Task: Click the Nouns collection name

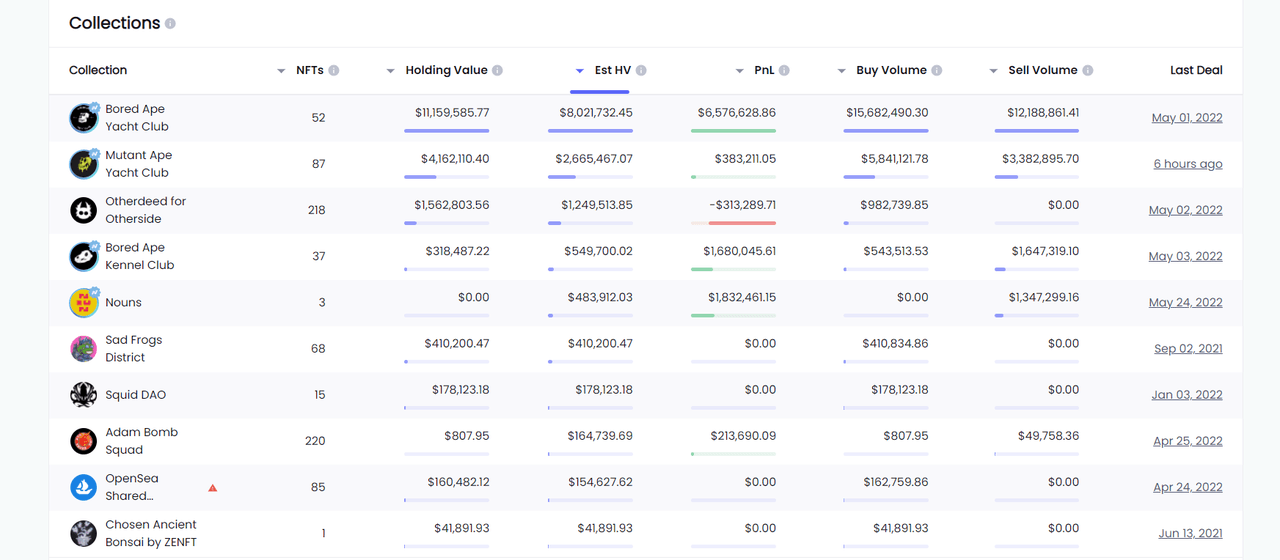Action: tap(124, 302)
